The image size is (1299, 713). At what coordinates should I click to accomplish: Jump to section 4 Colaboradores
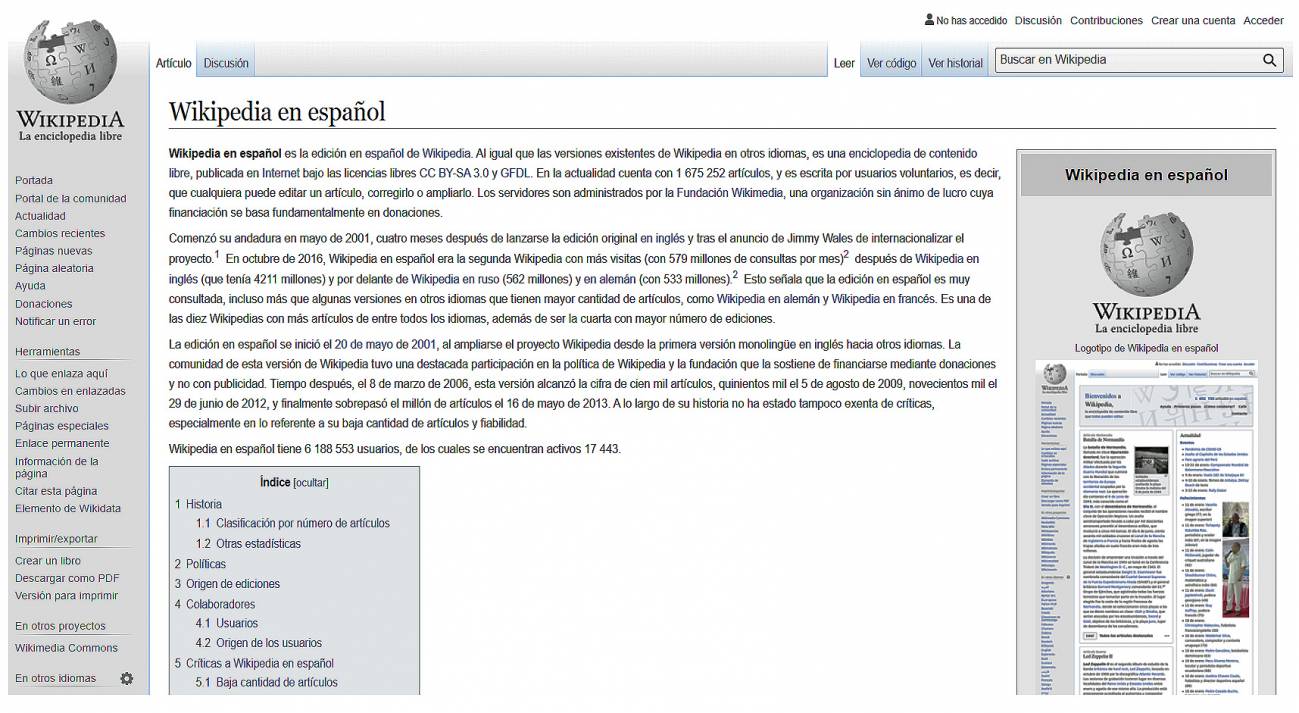click(x=214, y=604)
